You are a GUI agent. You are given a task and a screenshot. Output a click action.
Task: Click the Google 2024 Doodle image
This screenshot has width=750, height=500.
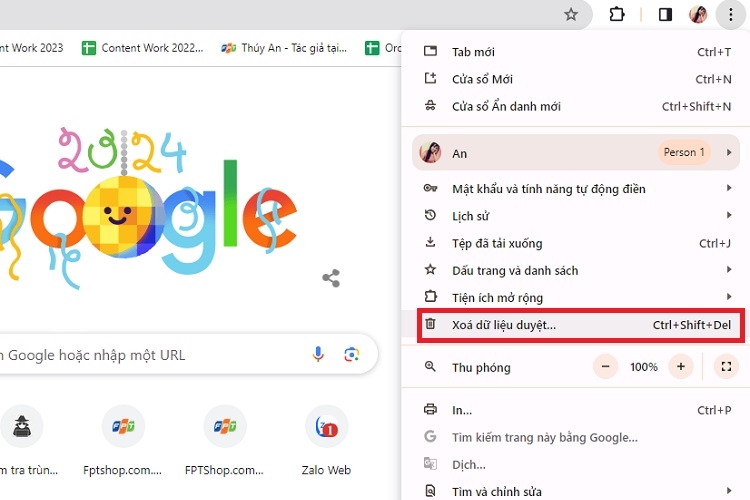point(148,207)
